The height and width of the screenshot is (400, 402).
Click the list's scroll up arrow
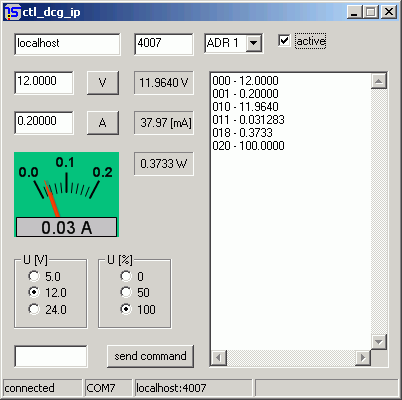(x=379, y=81)
